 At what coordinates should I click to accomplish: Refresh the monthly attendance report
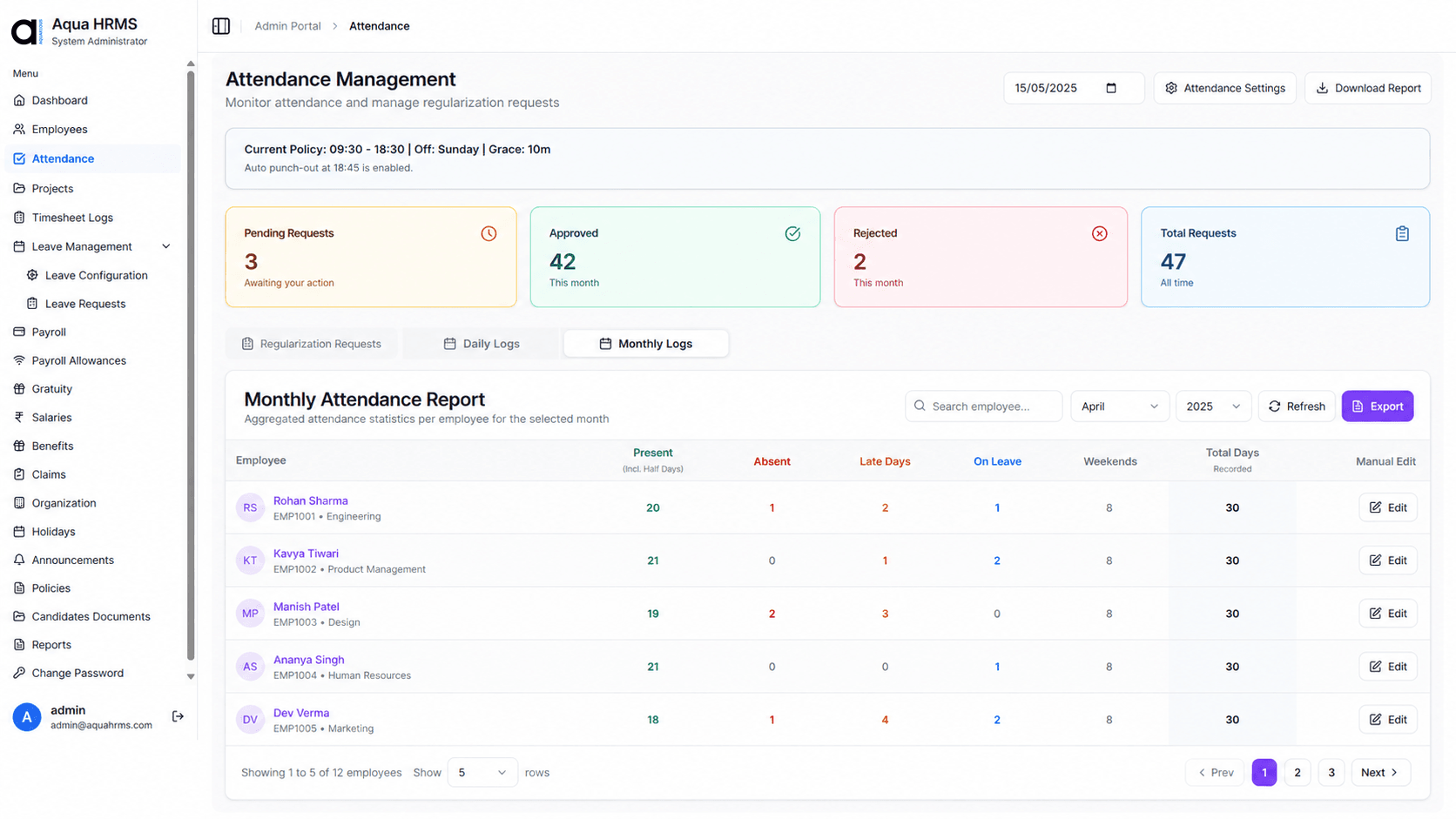[1297, 406]
